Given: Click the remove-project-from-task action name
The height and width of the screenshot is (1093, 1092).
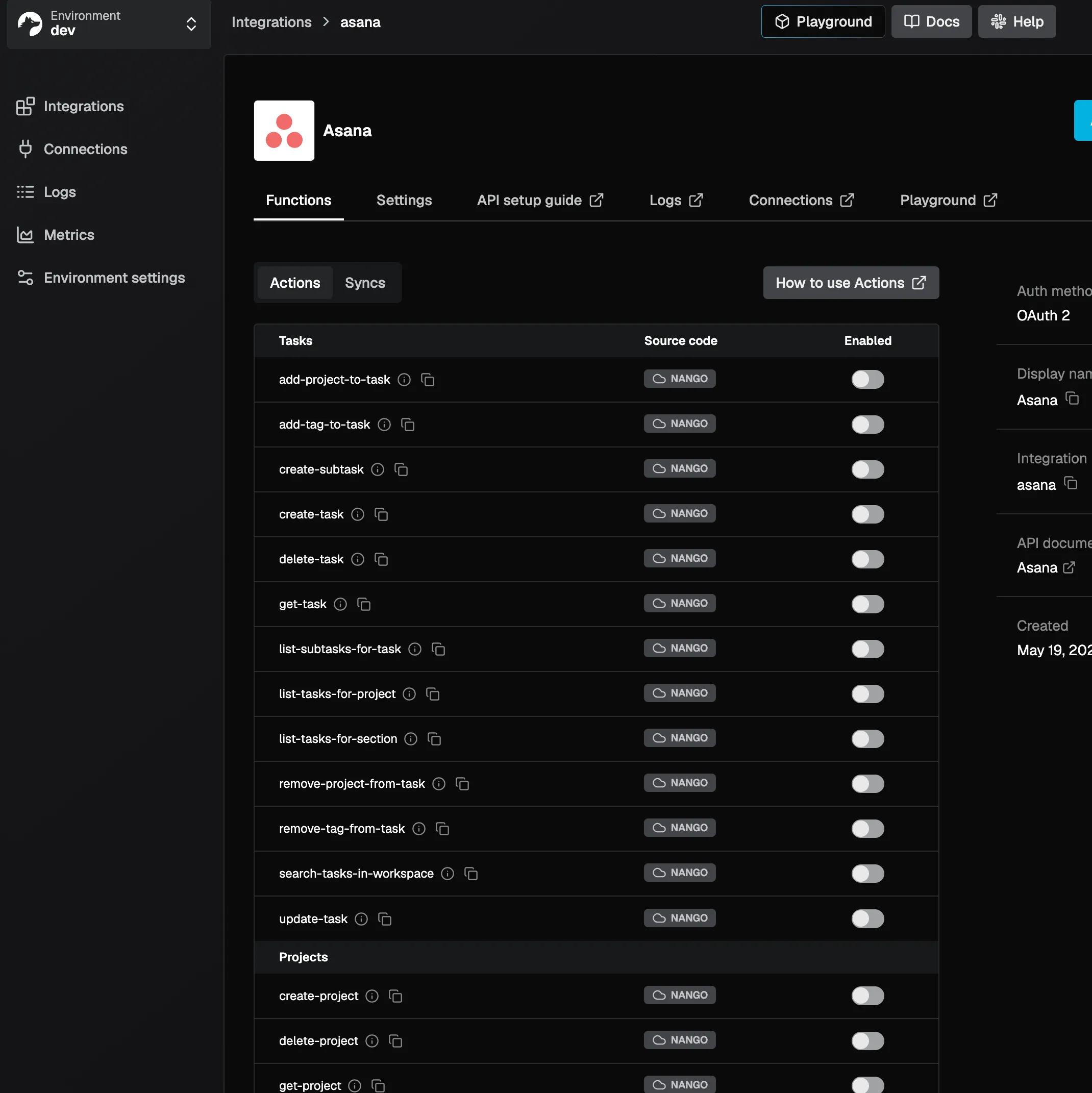Looking at the screenshot, I should (x=352, y=784).
